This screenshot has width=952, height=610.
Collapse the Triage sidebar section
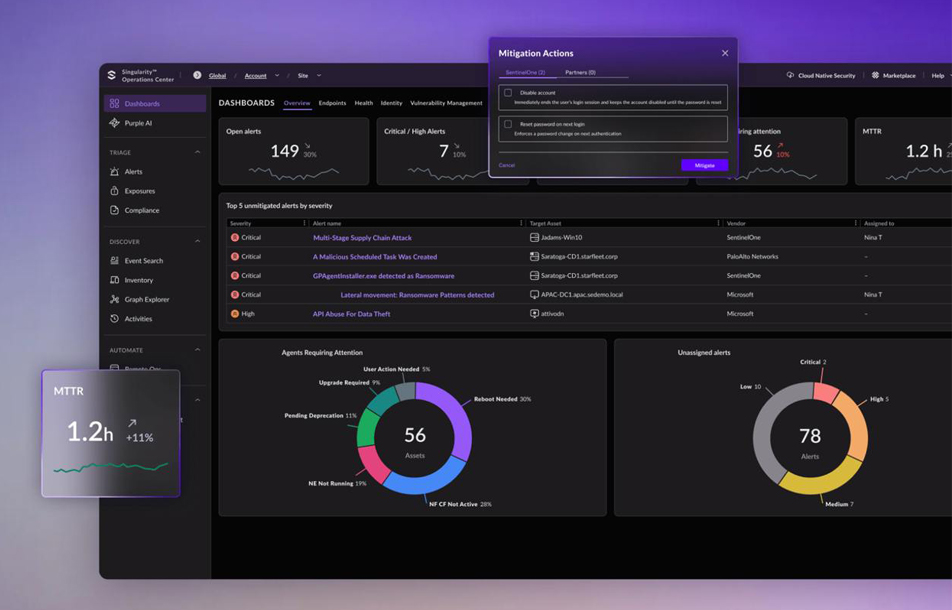[x=197, y=152]
